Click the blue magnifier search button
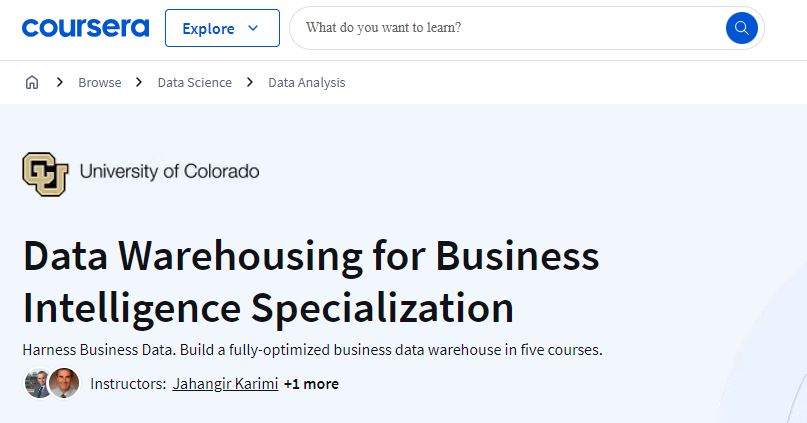The width and height of the screenshot is (807, 423). (741, 28)
